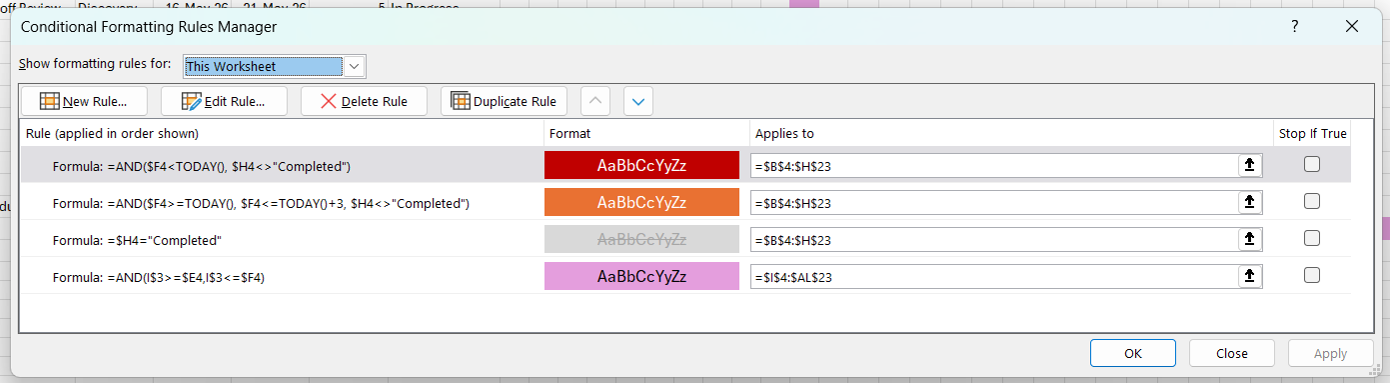Click range selector icon for gray Completed rule
Image resolution: width=1390 pixels, height=383 pixels.
pos(1249,239)
